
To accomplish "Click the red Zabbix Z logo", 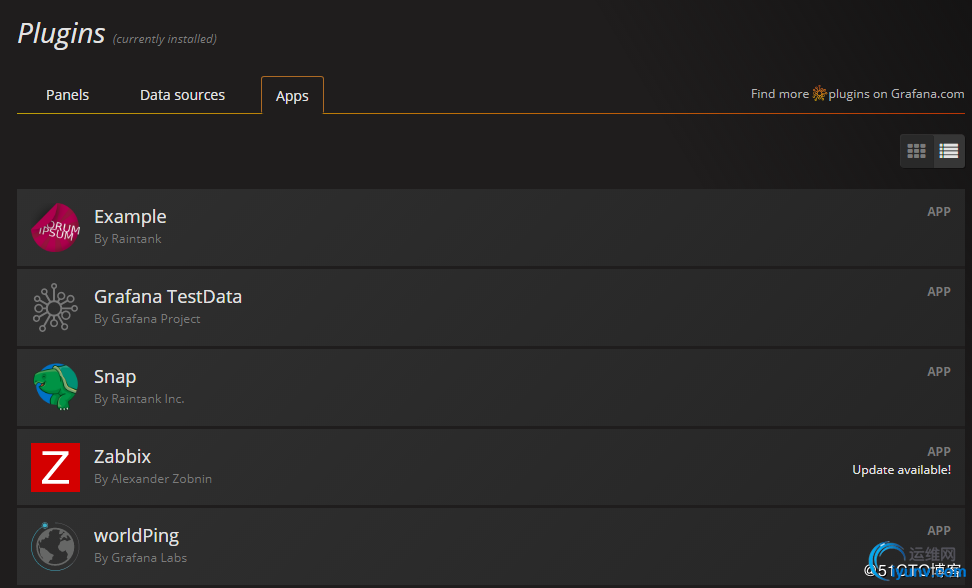I will pos(55,467).
